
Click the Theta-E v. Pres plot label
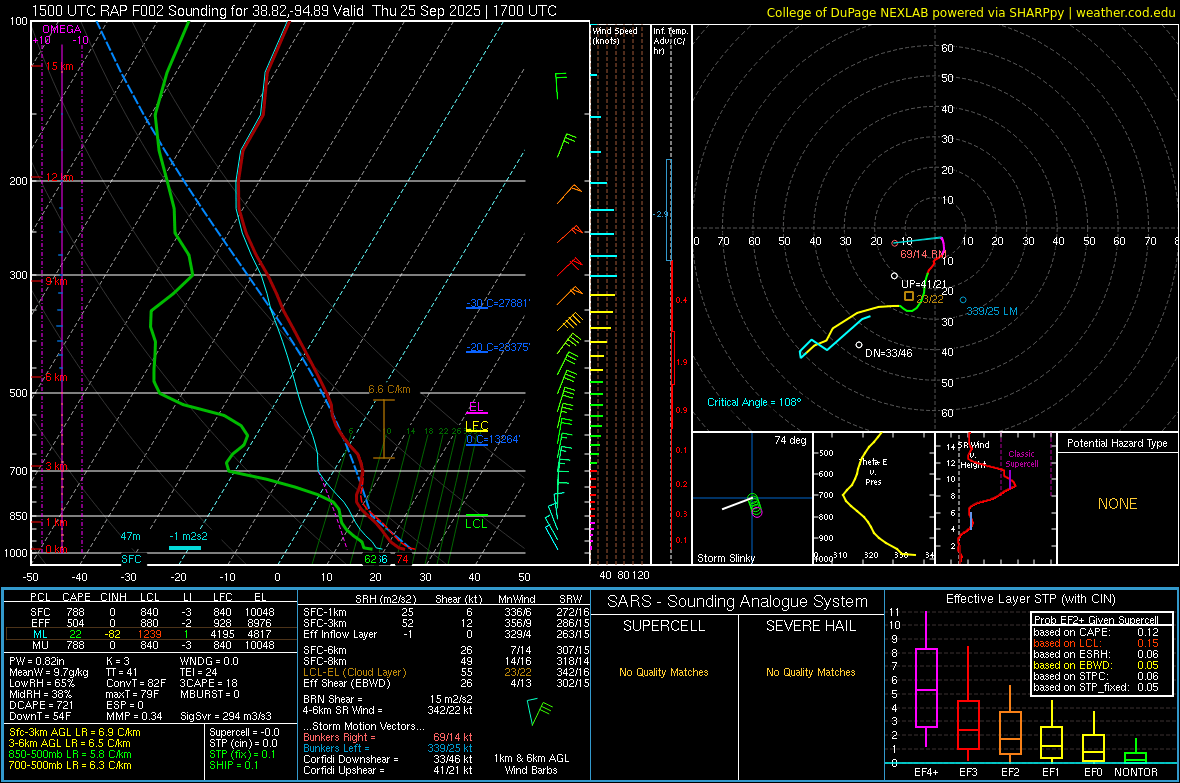pos(873,472)
